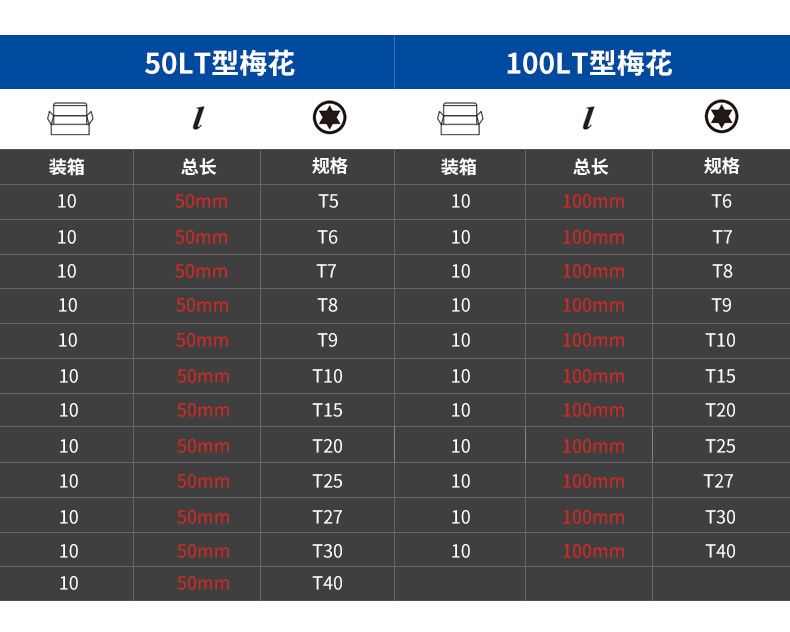Viewport: 790px width, 632px height.
Task: Select the 100LT型梅花 header
Action: coord(589,64)
